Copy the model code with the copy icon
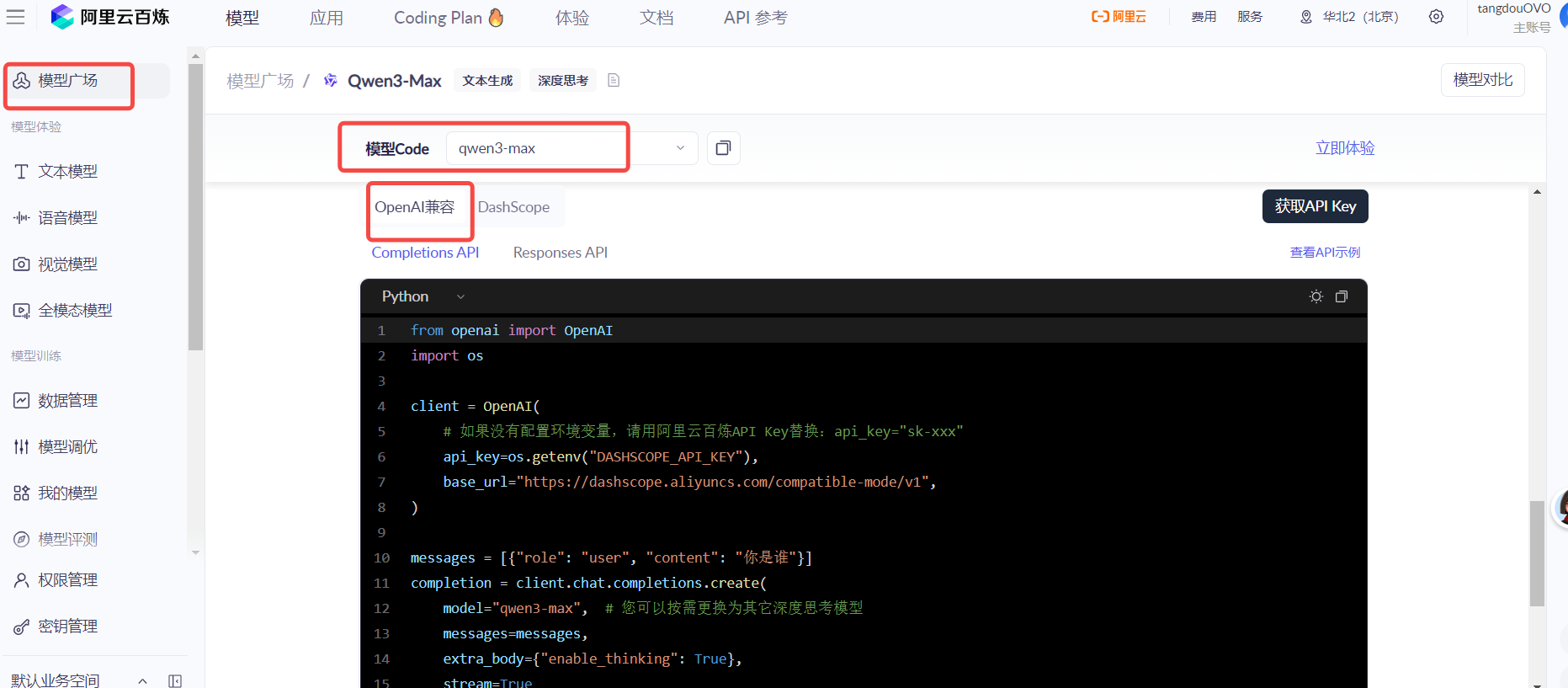Viewport: 1568px width, 688px height. pyautogui.click(x=723, y=148)
